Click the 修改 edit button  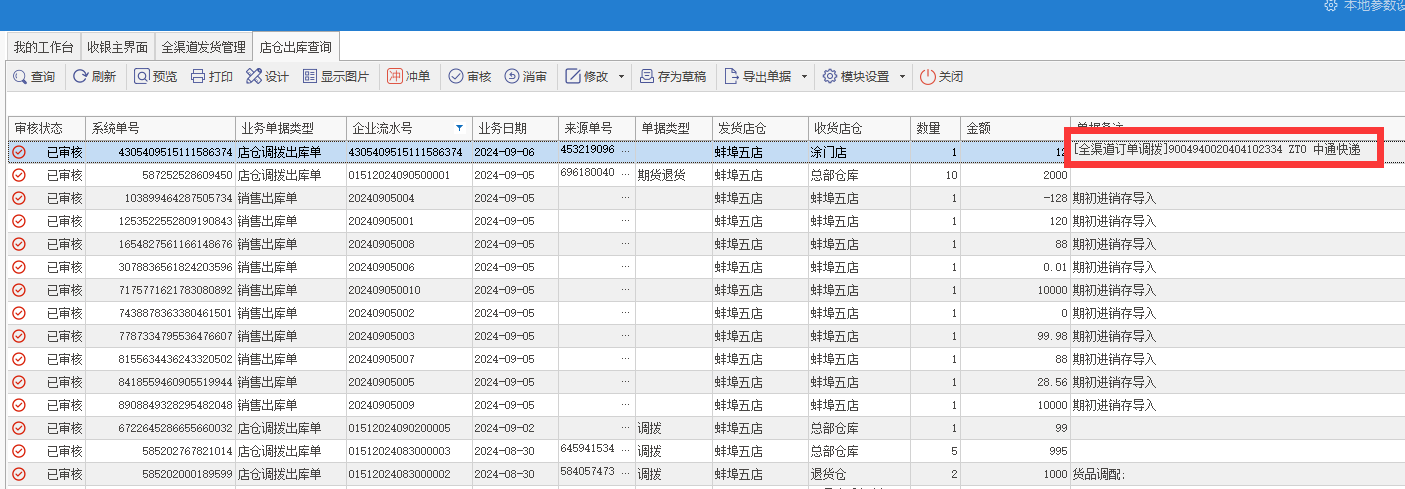(x=587, y=76)
